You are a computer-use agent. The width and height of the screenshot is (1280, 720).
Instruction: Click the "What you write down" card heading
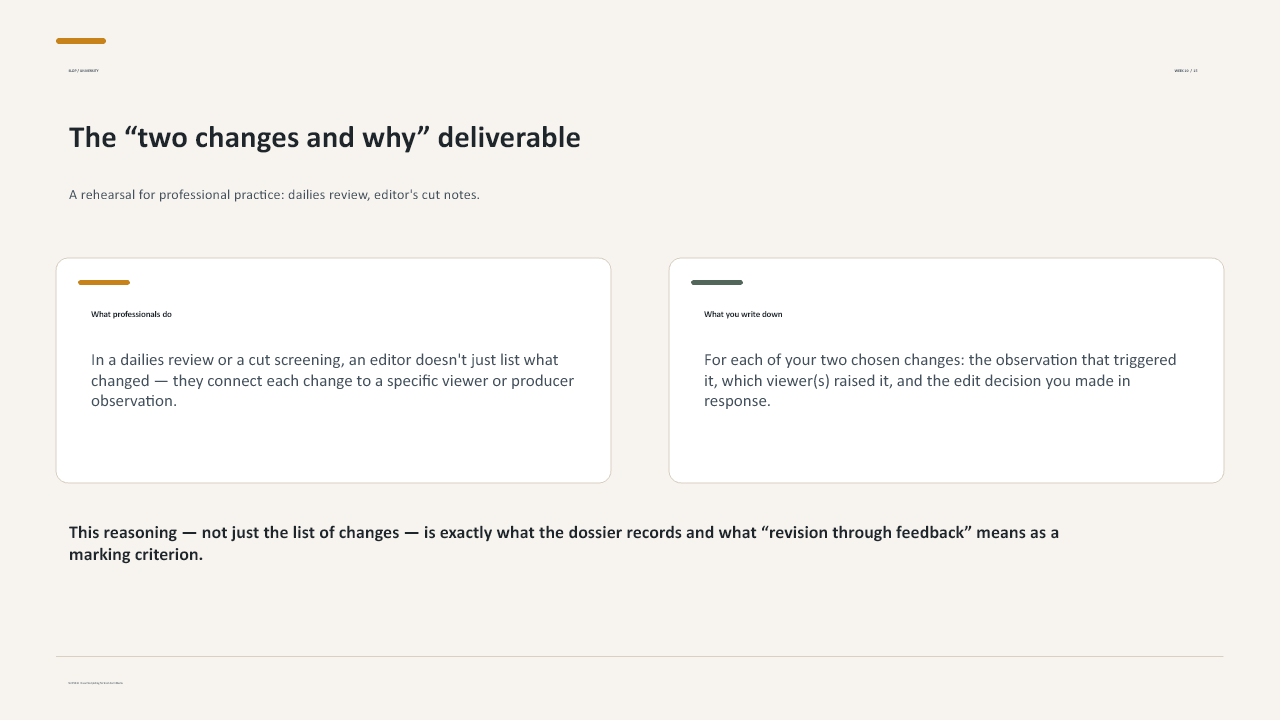pyautogui.click(x=743, y=314)
